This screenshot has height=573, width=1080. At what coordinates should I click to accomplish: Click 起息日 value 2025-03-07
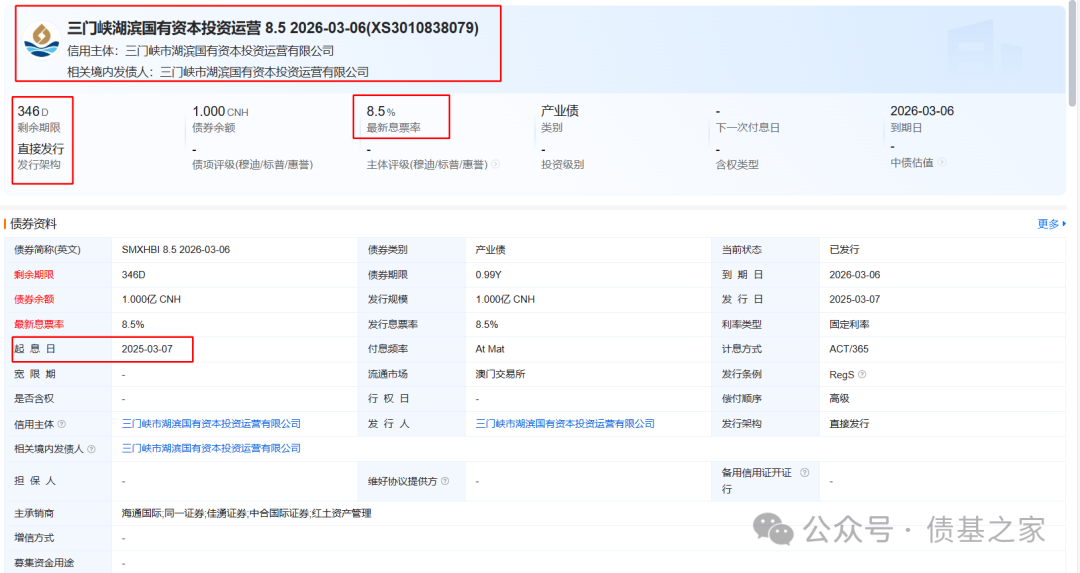pos(147,349)
